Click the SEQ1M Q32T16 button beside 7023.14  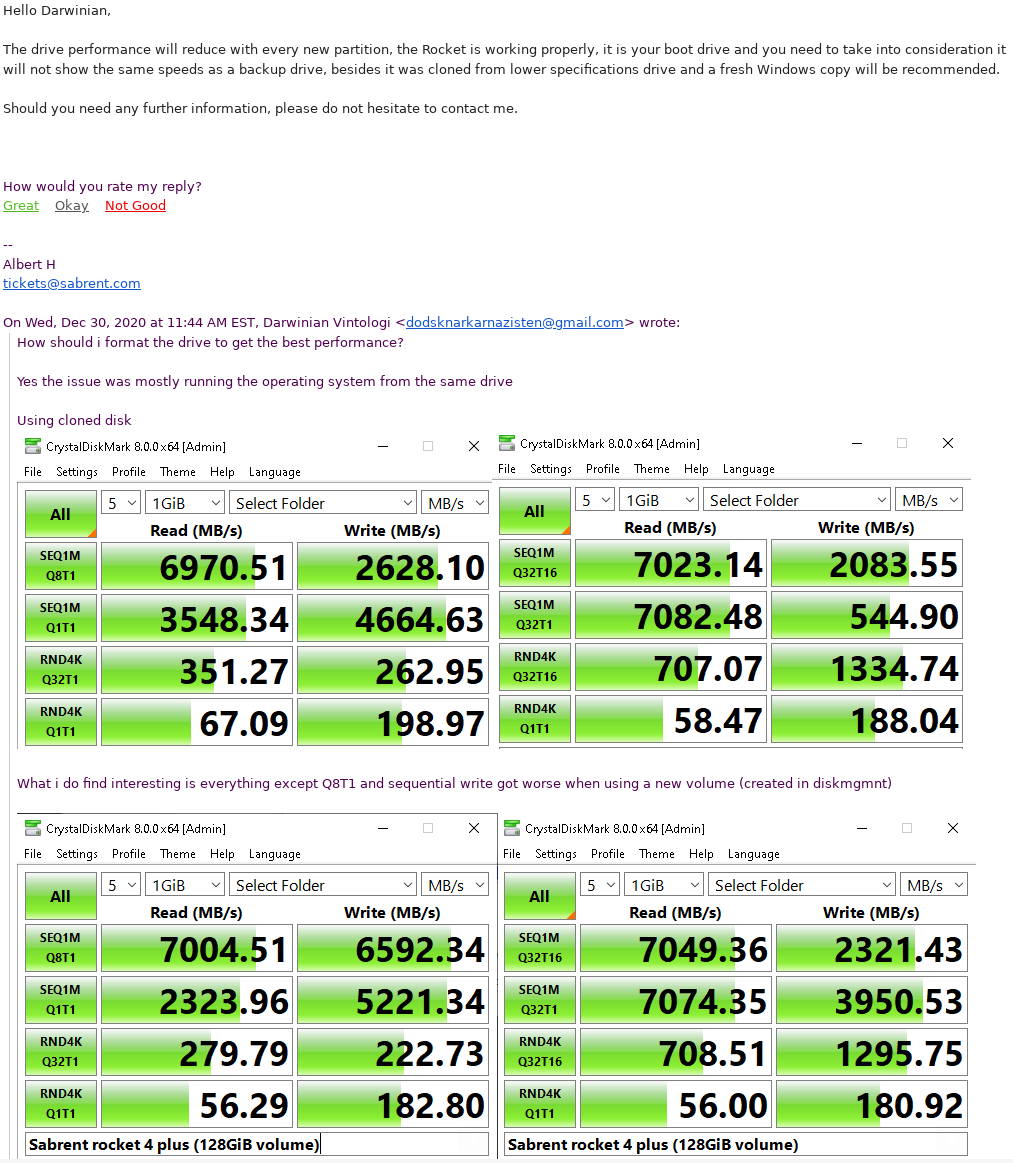tap(535, 563)
